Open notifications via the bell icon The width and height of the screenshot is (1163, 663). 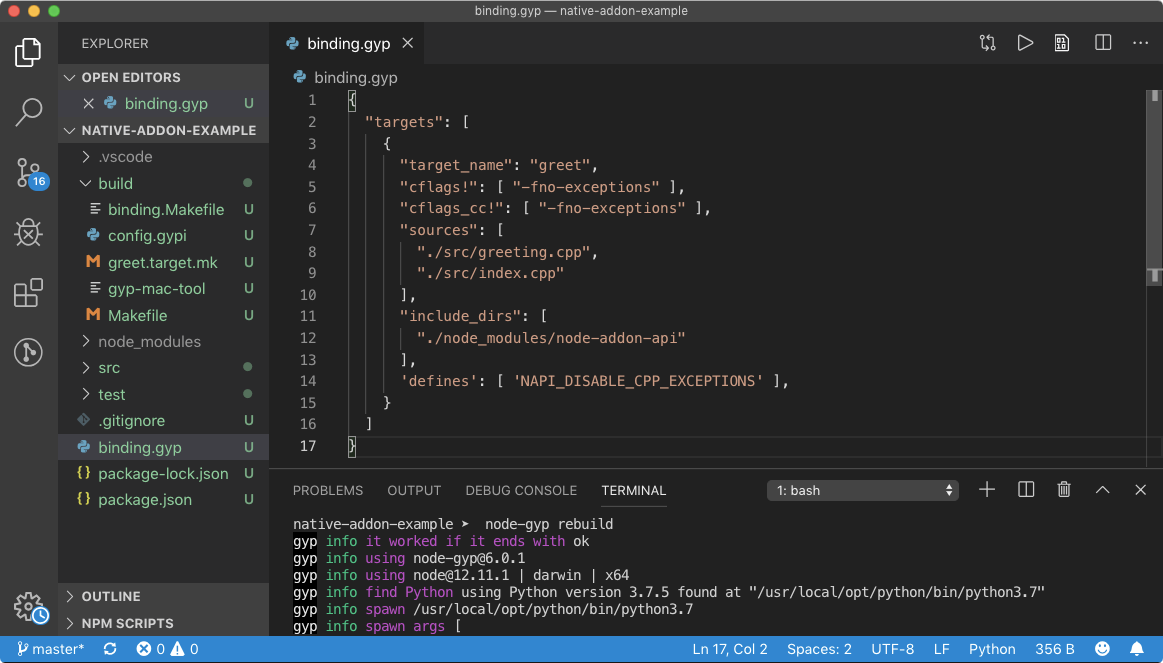point(1139,648)
